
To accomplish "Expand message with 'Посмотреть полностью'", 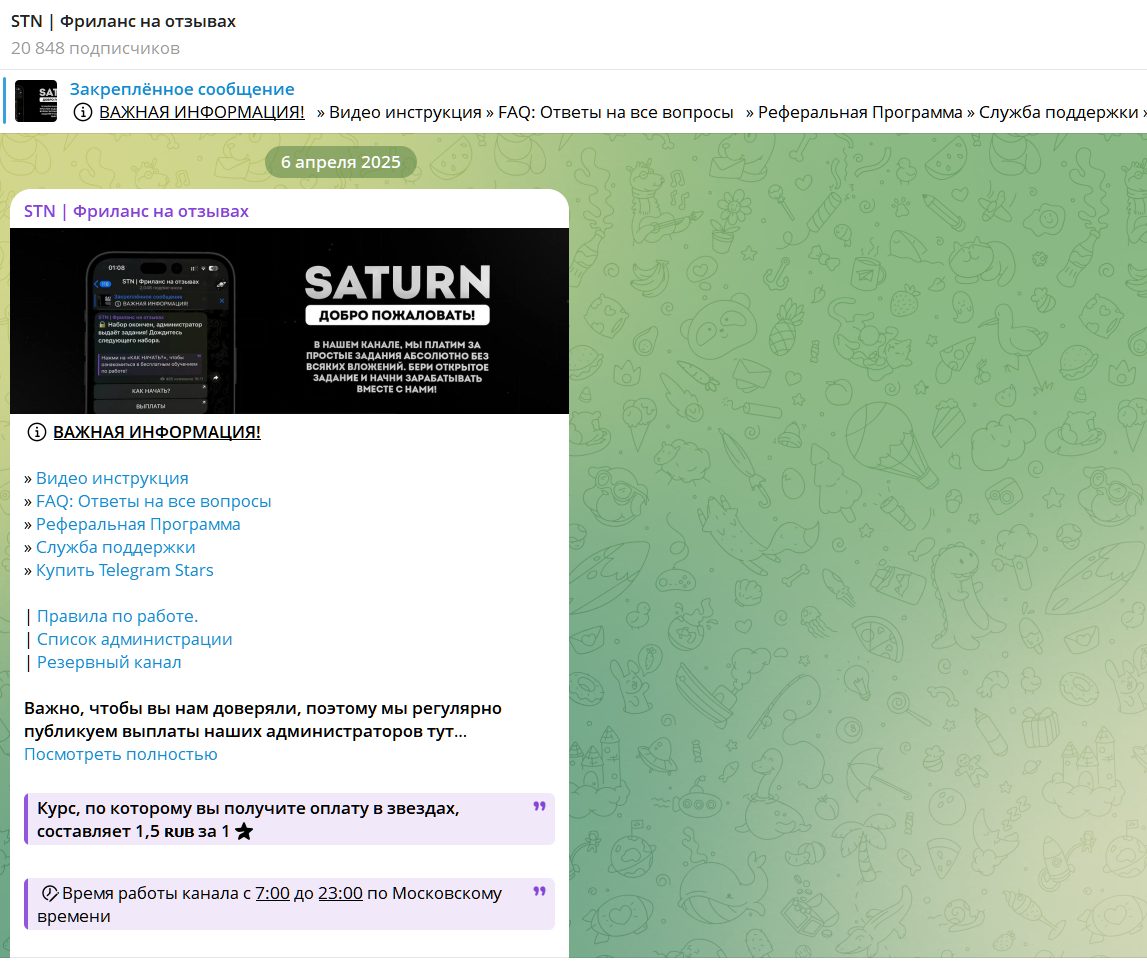I will [x=121, y=754].
